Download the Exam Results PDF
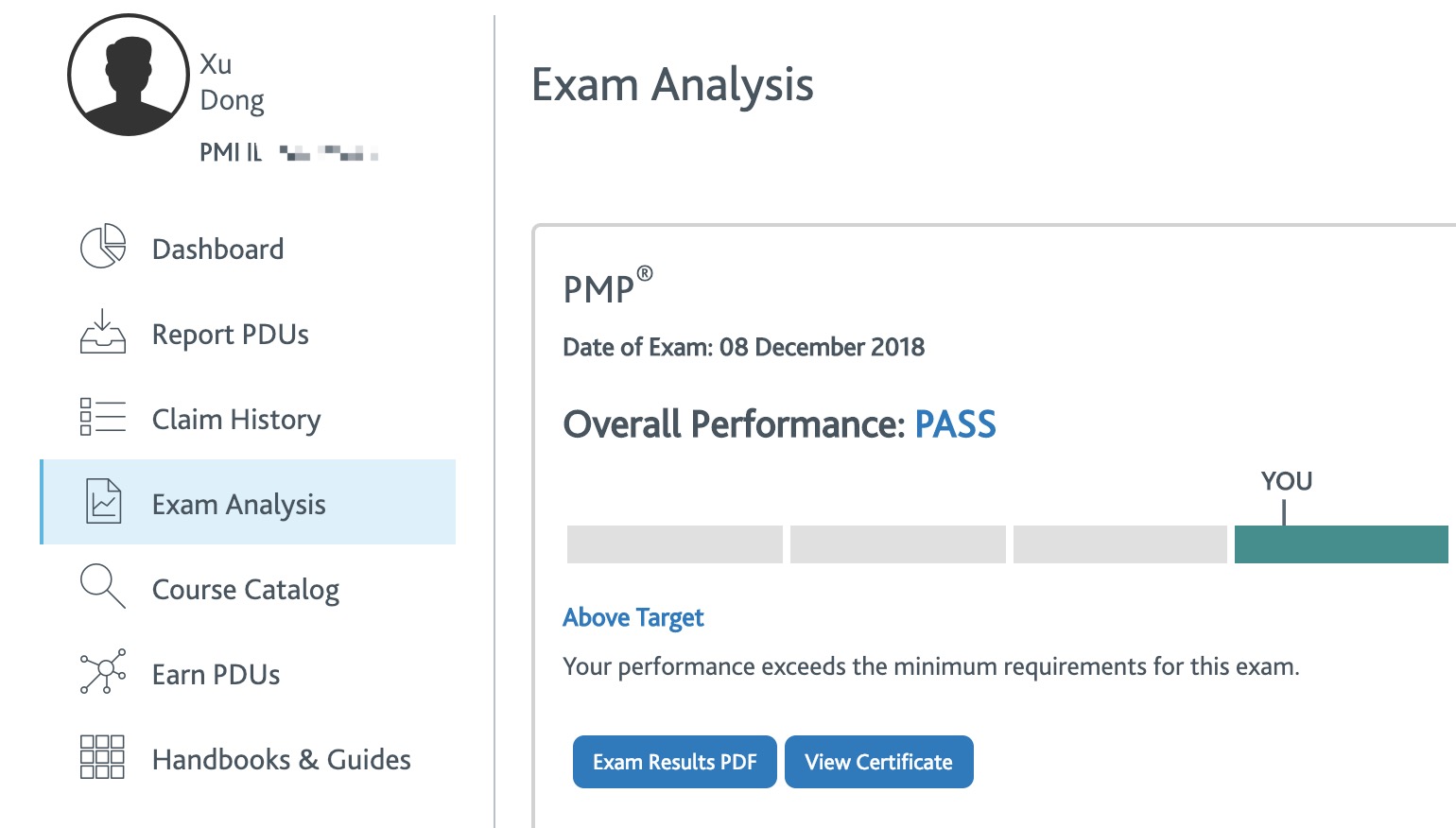1456x828 pixels. tap(675, 762)
